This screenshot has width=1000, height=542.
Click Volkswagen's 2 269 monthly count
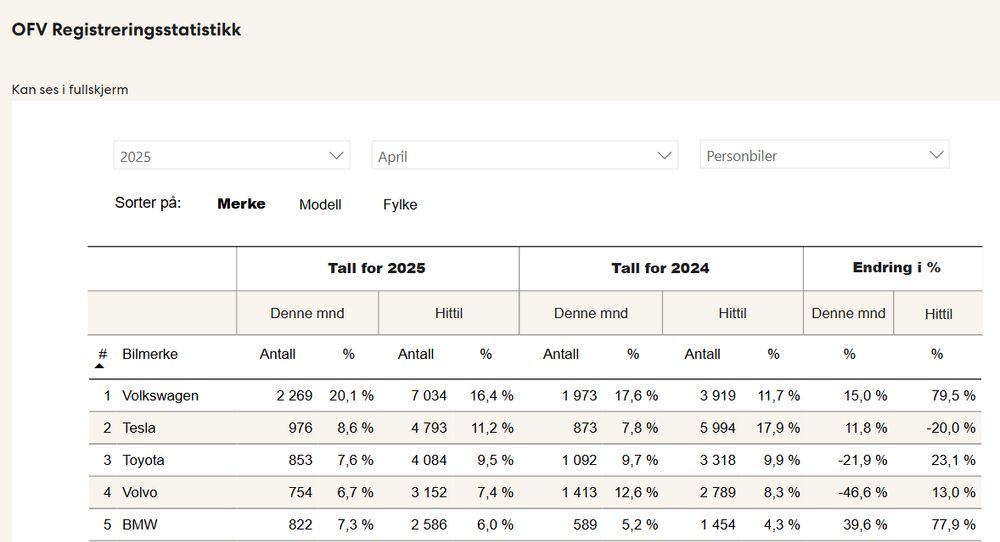(294, 395)
